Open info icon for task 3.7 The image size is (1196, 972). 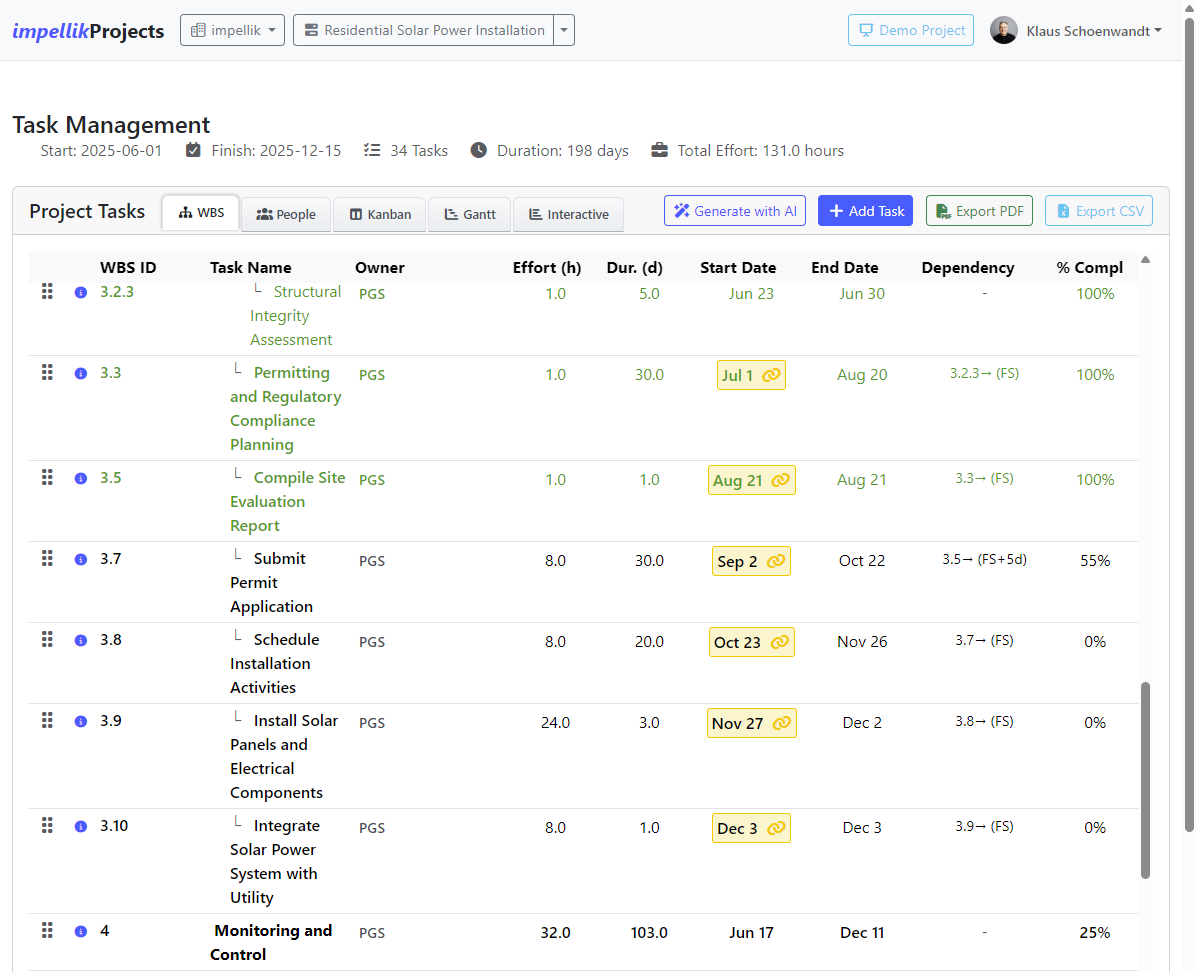81,559
